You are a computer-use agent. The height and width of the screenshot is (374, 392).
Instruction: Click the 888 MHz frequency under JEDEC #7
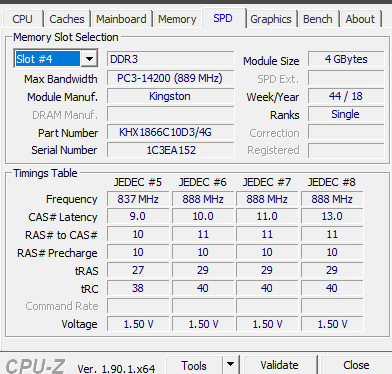pyautogui.click(x=267, y=199)
